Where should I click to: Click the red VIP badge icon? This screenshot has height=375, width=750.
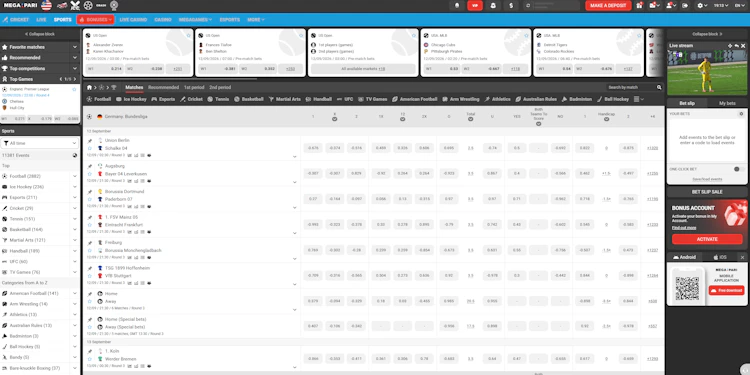tap(474, 6)
